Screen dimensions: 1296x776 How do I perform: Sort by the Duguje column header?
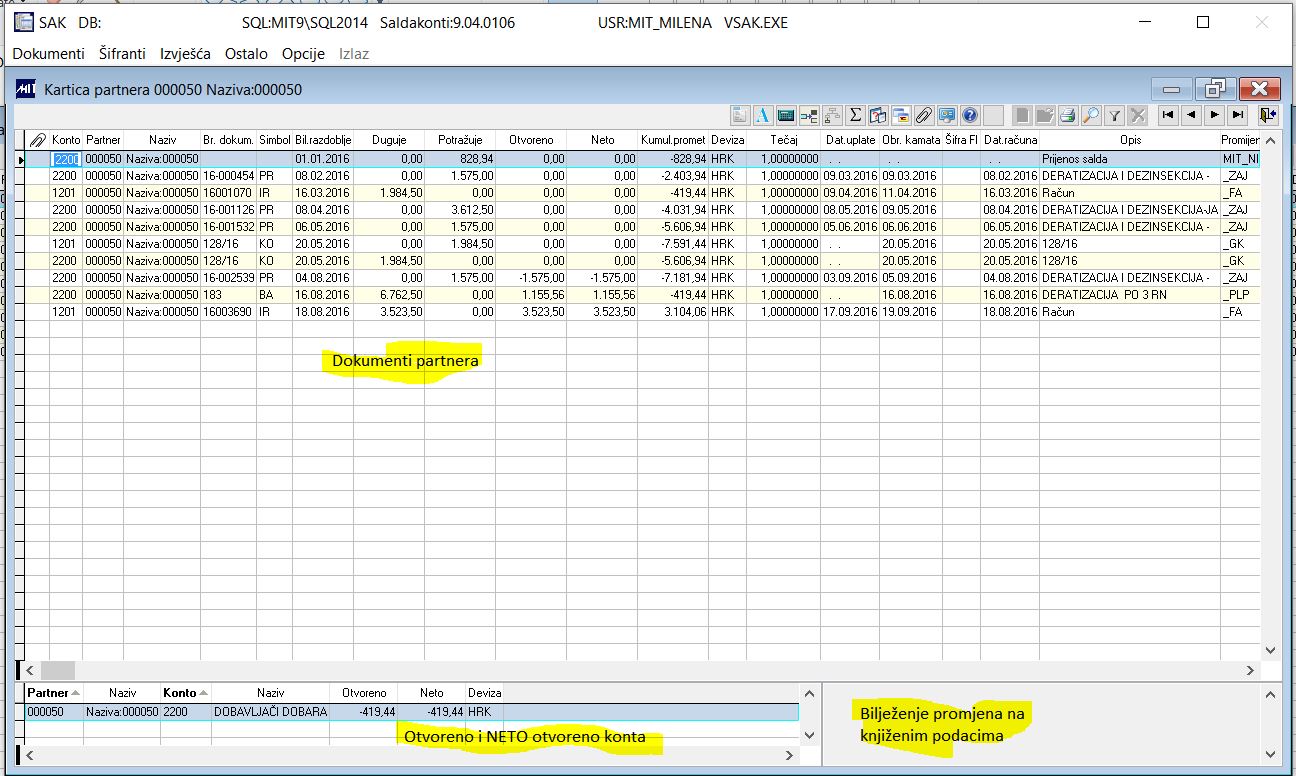click(x=389, y=140)
